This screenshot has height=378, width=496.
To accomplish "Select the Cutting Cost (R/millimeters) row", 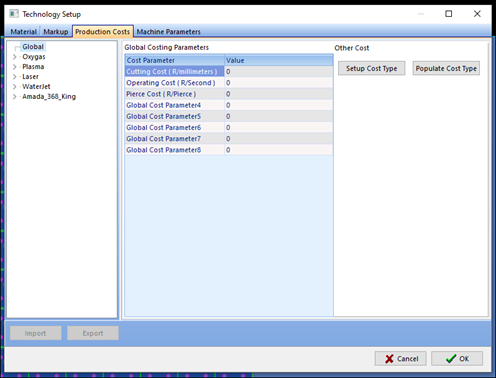I will [x=229, y=72].
